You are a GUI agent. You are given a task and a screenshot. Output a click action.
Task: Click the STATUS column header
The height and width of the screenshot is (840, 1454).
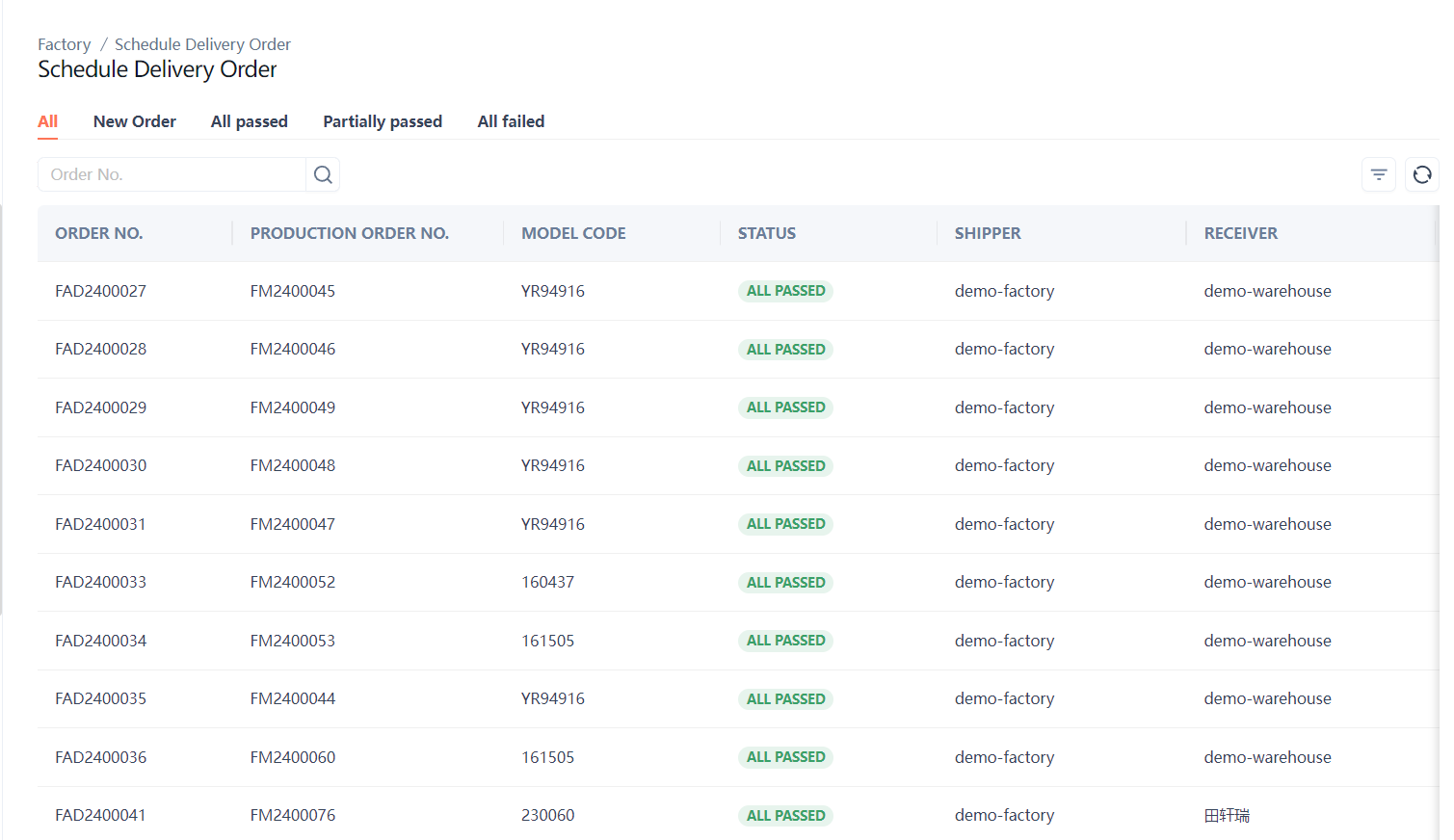coord(766,233)
